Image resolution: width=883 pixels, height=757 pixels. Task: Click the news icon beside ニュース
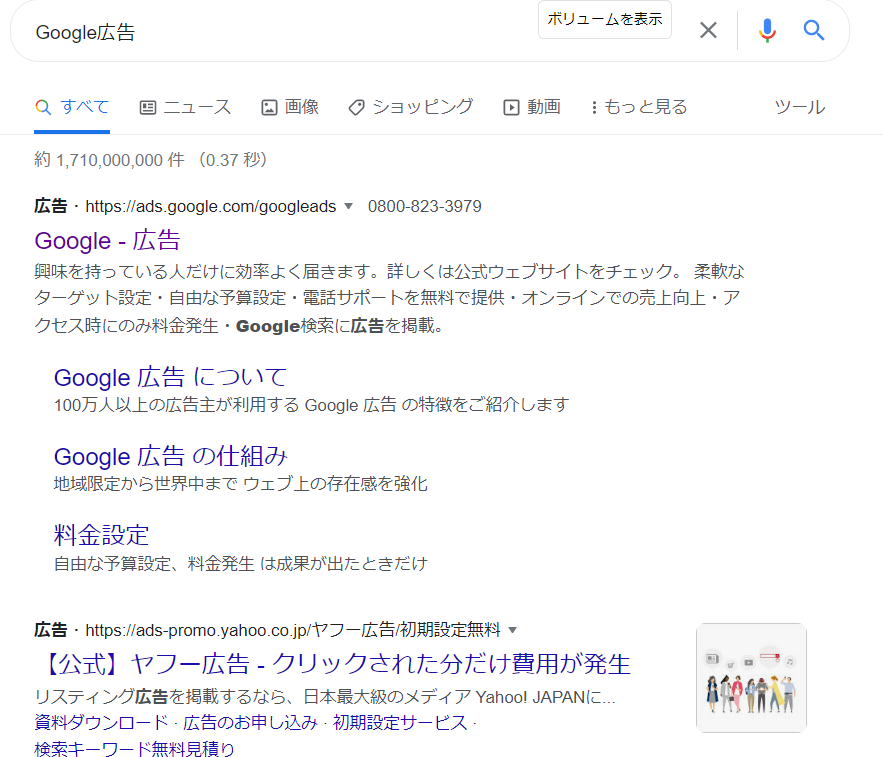click(148, 108)
